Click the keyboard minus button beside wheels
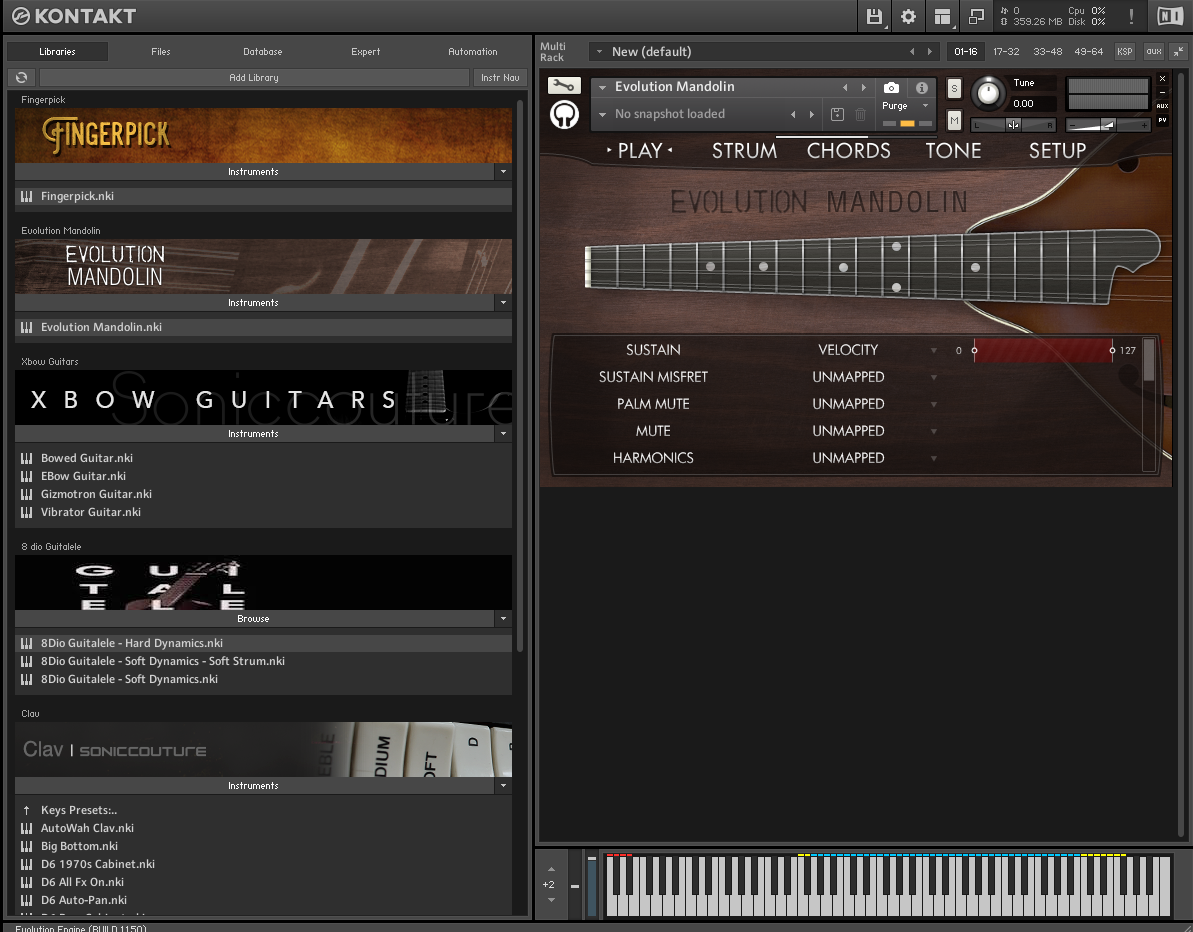 tap(574, 886)
